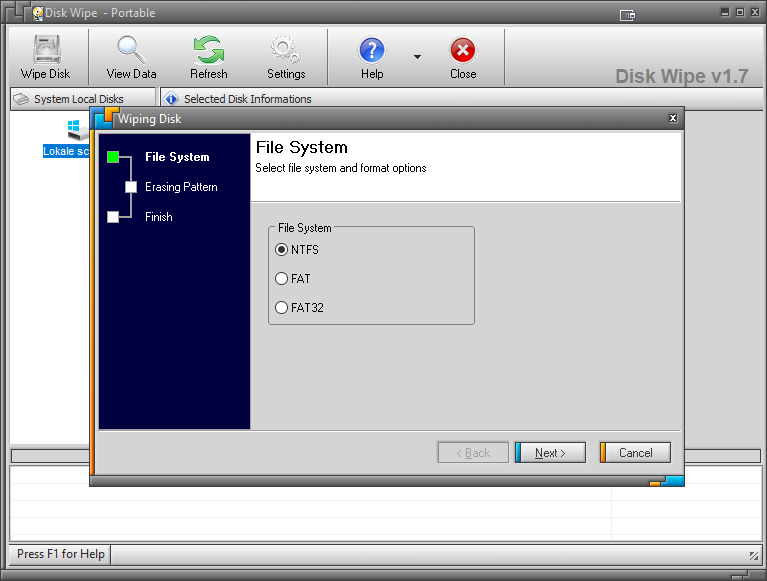Click the Next button

550,453
